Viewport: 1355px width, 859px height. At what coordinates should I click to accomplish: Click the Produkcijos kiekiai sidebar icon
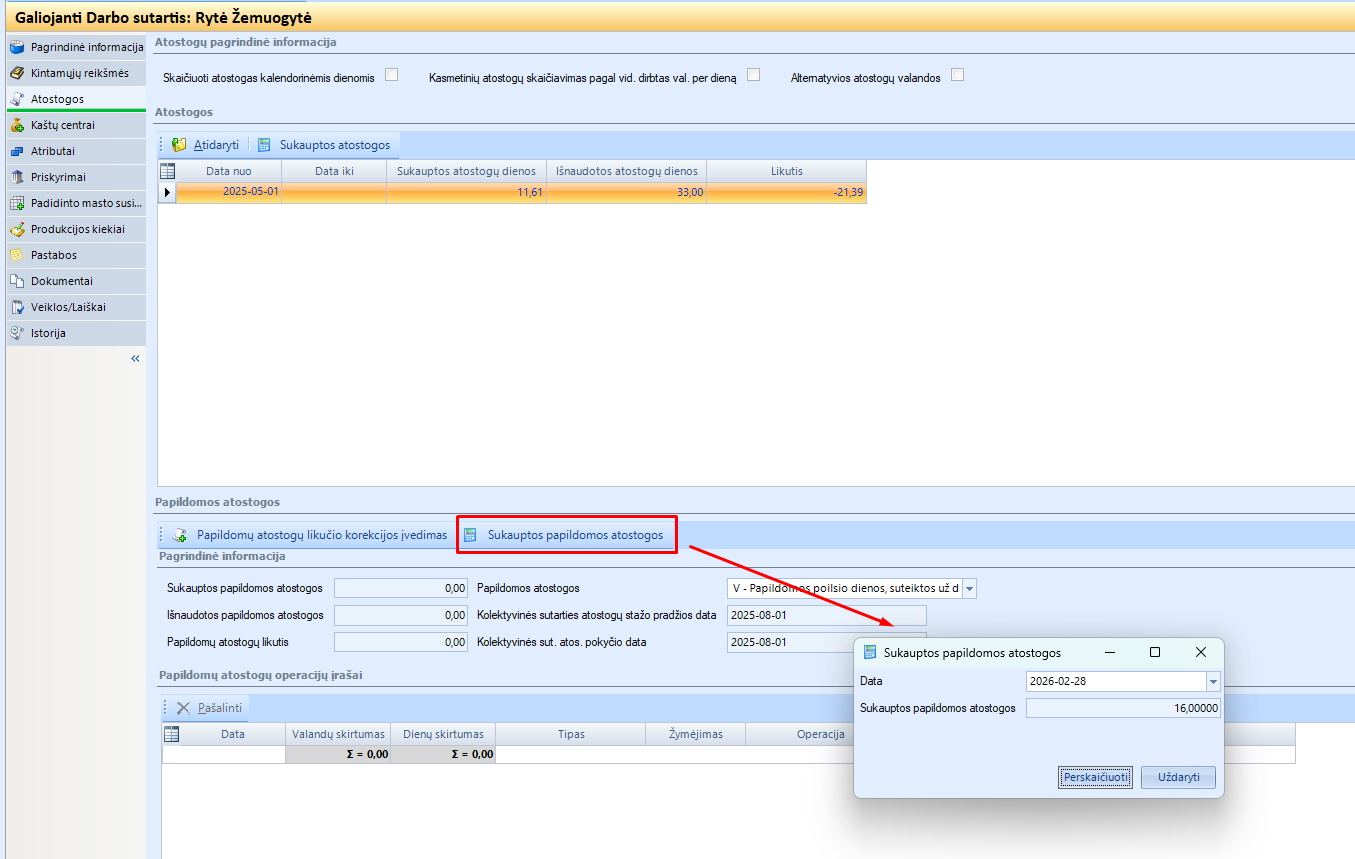[x=17, y=229]
